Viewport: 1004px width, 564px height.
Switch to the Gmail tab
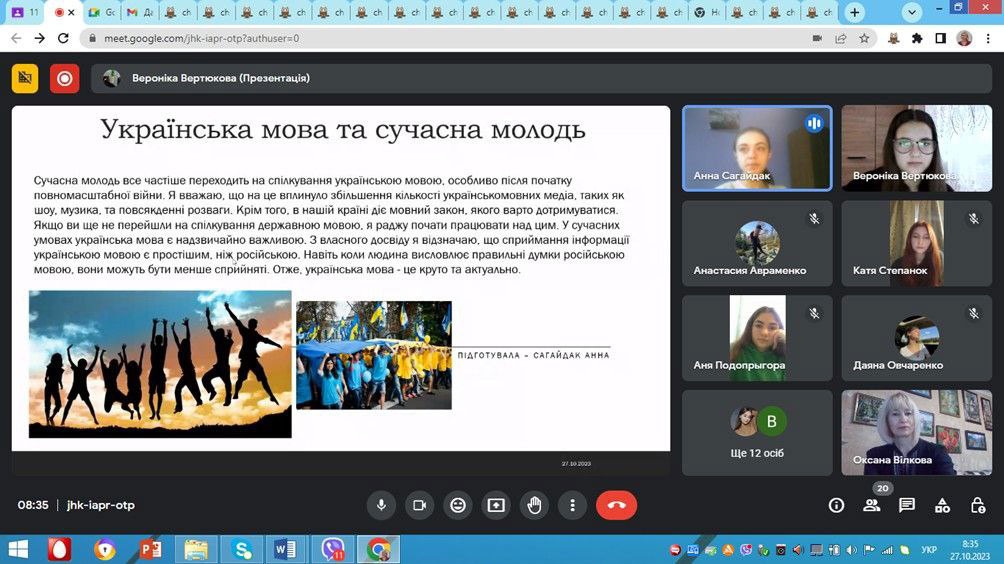pyautogui.click(x=140, y=12)
